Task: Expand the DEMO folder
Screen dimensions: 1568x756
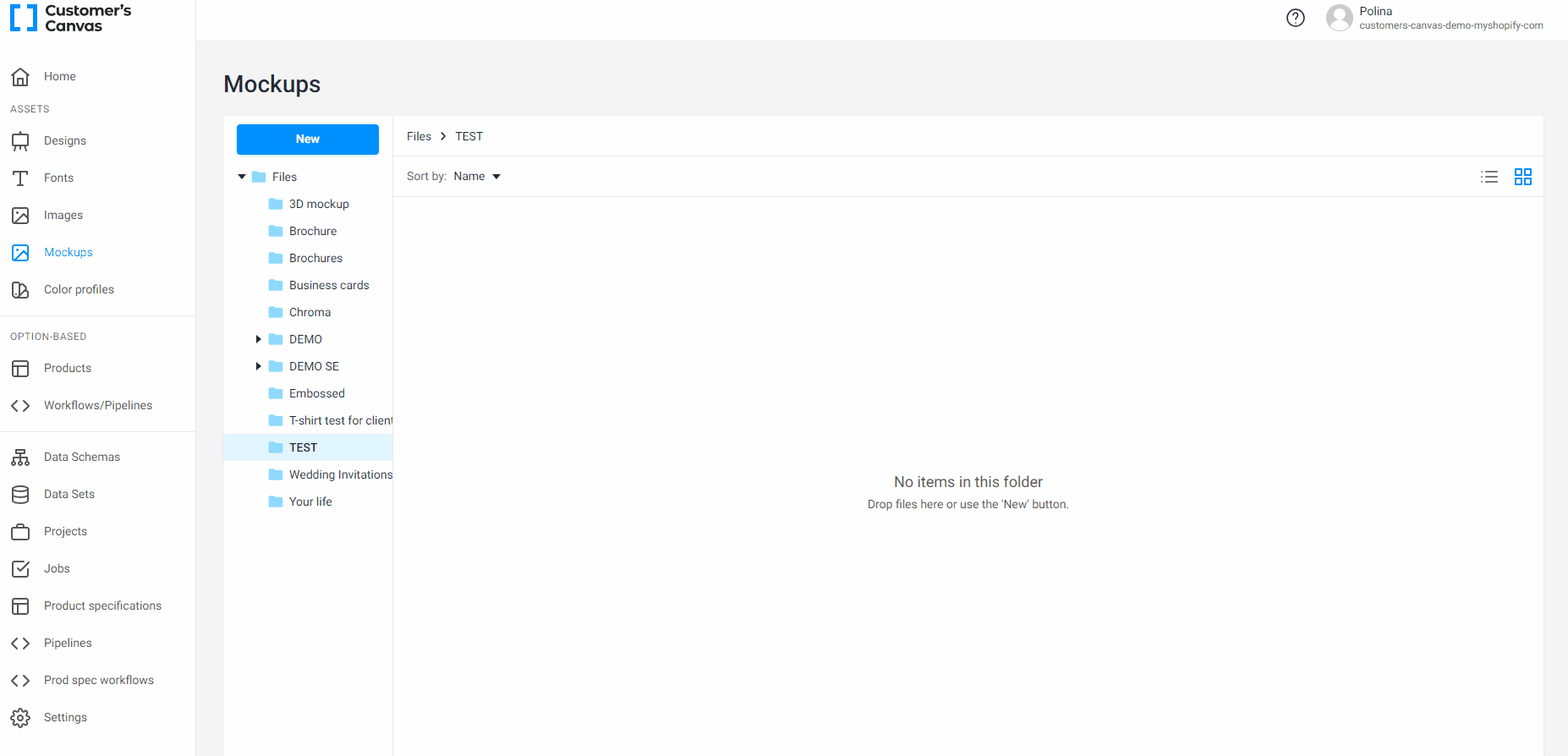Action: coord(258,339)
